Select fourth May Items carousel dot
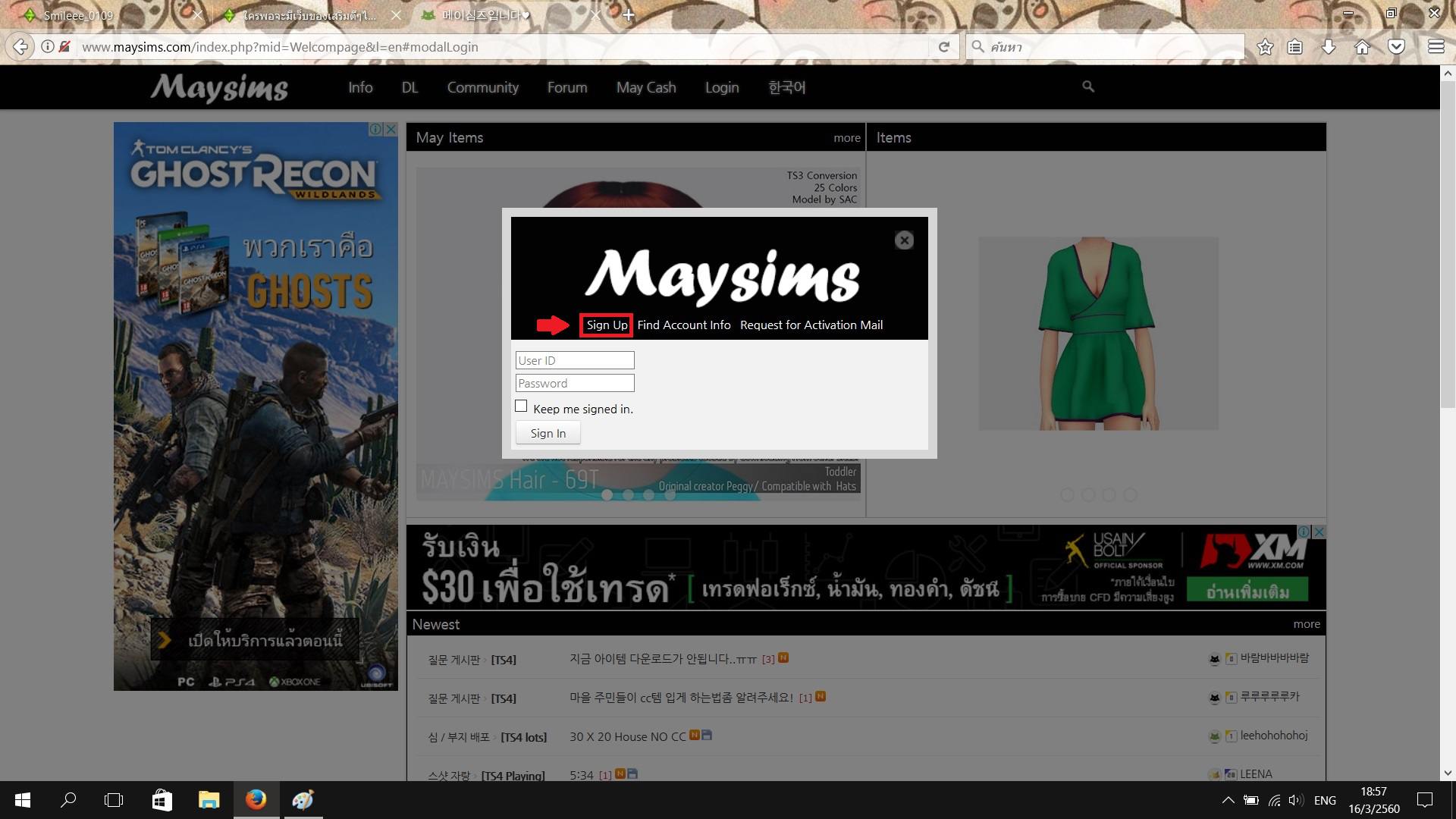The height and width of the screenshot is (819, 1456). click(670, 494)
